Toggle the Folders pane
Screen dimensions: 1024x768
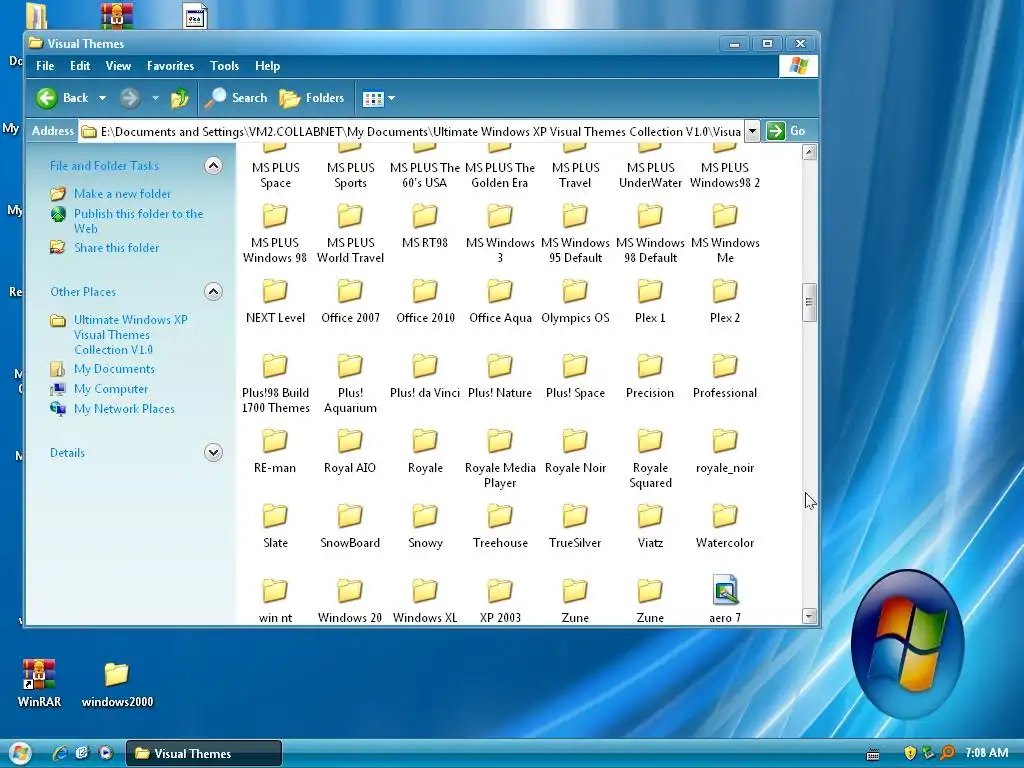pyautogui.click(x=312, y=98)
